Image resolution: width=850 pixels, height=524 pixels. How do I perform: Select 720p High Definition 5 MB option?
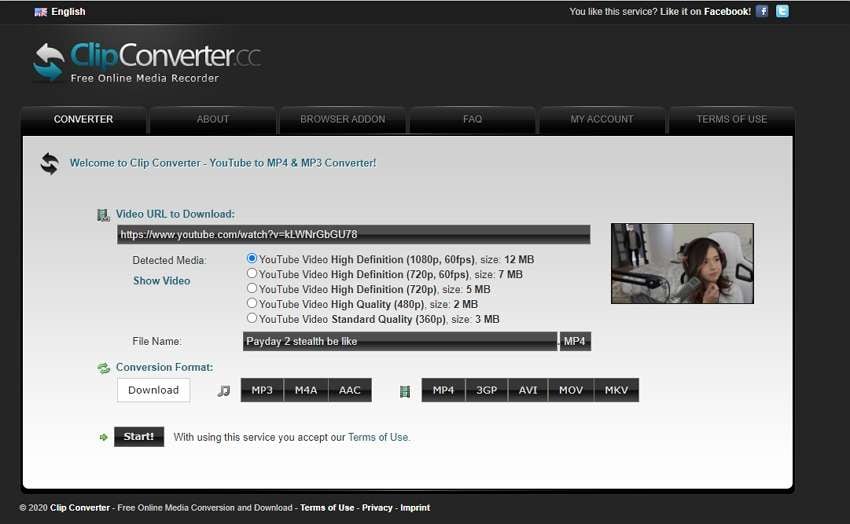coord(252,288)
